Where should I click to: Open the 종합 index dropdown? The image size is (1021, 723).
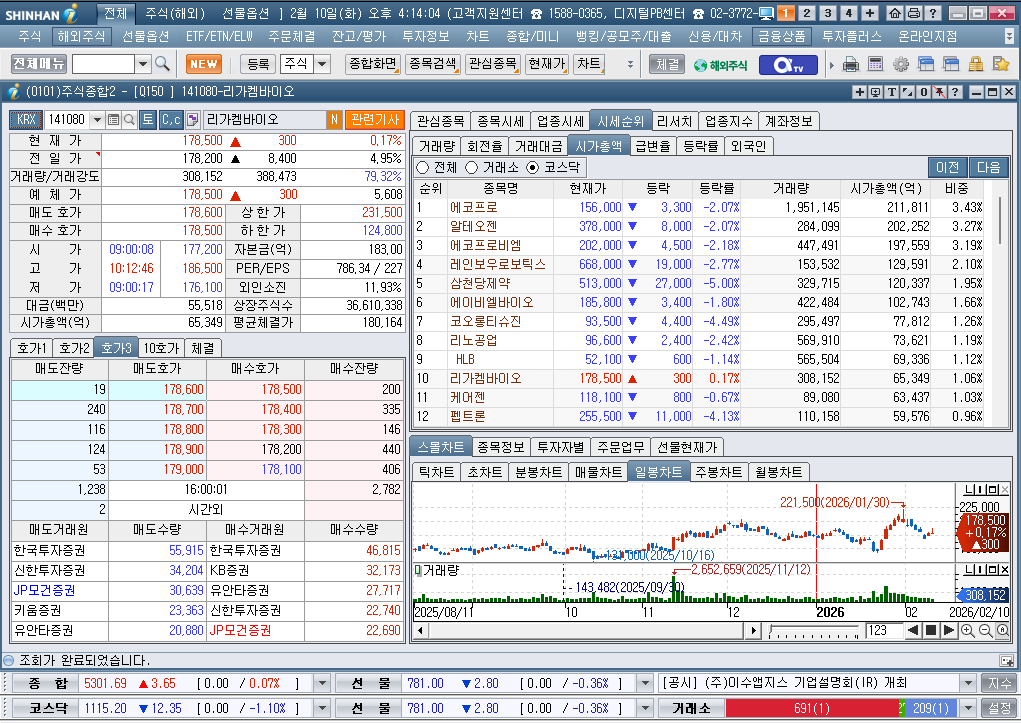coord(322,683)
